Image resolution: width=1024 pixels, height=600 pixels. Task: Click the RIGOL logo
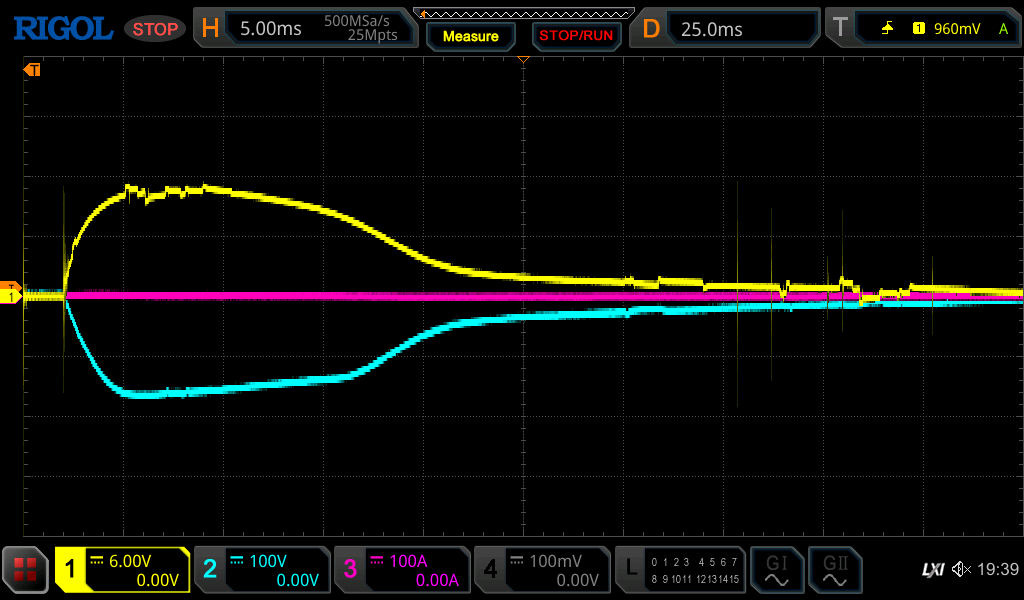pyautogui.click(x=62, y=29)
